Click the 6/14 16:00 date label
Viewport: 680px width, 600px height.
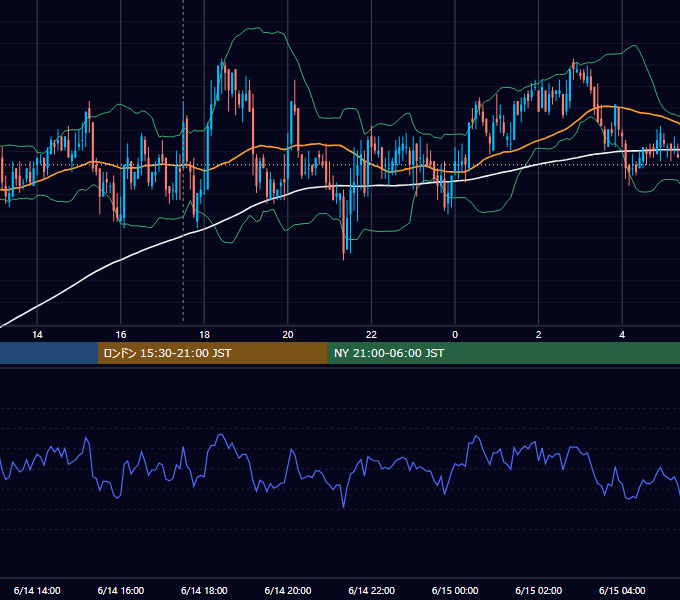click(x=121, y=590)
